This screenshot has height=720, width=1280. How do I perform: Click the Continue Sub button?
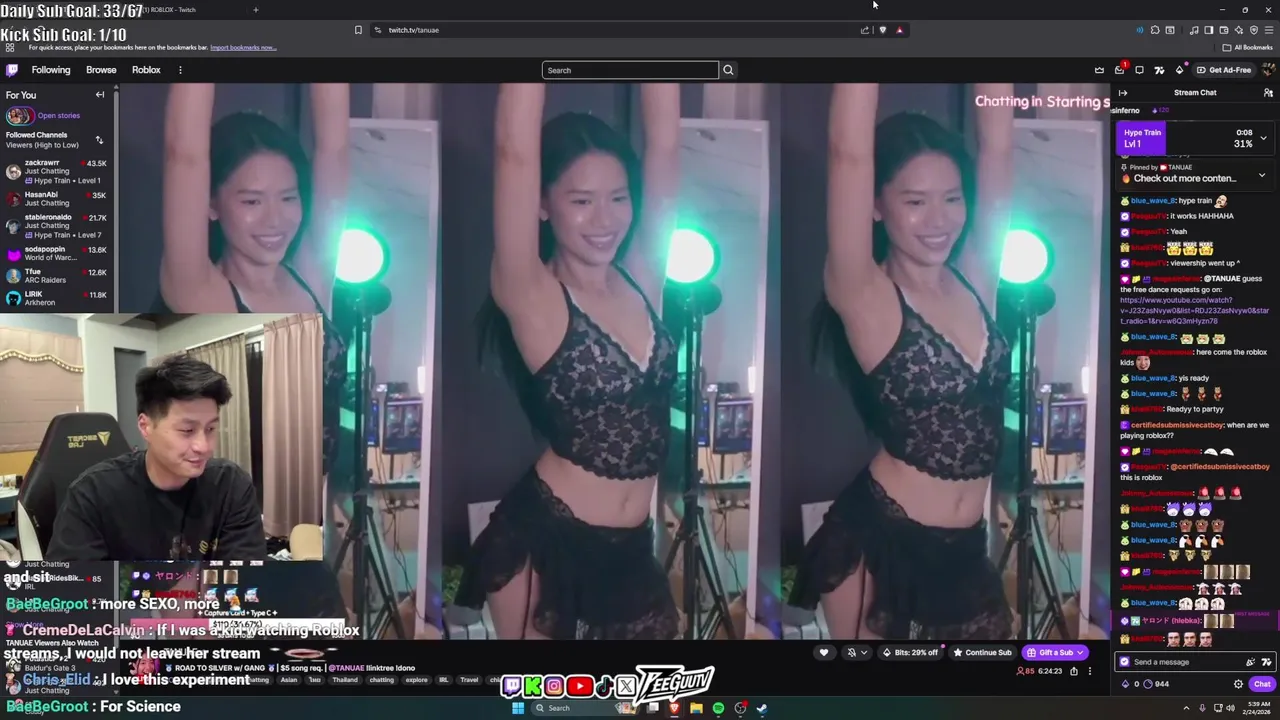click(x=983, y=652)
